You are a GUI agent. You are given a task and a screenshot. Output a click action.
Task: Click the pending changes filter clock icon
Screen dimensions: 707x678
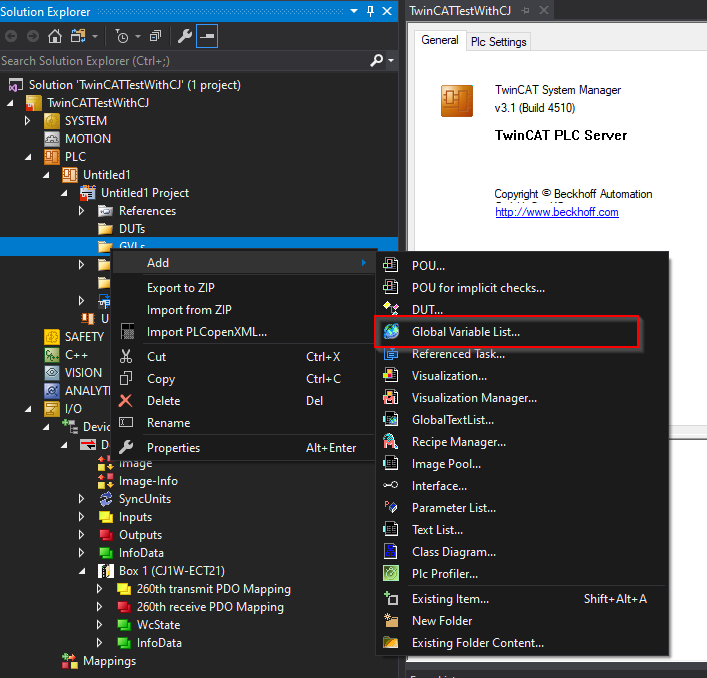tap(122, 36)
